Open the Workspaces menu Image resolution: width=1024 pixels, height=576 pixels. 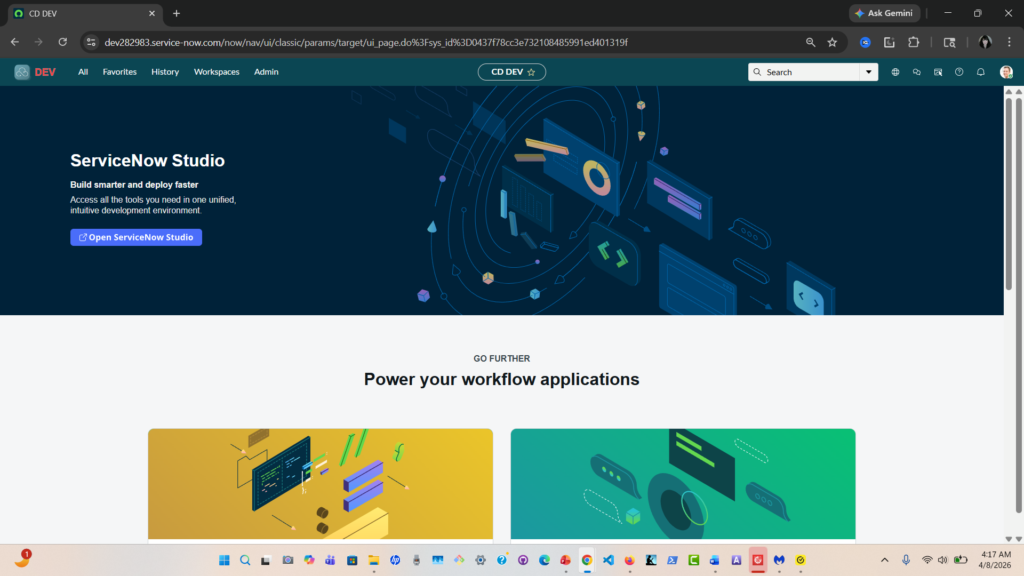tap(216, 72)
